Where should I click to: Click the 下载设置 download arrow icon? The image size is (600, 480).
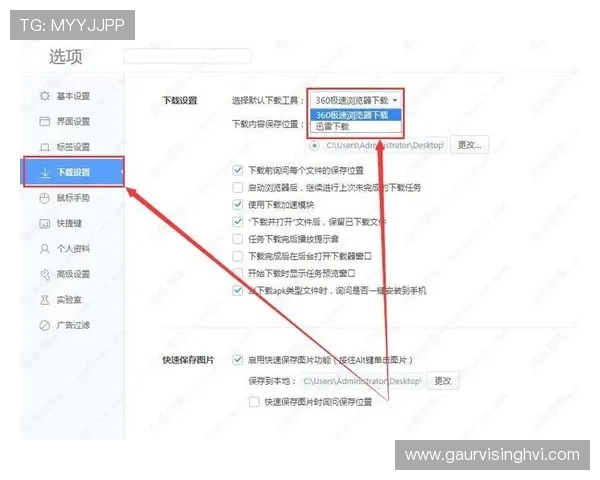point(45,172)
